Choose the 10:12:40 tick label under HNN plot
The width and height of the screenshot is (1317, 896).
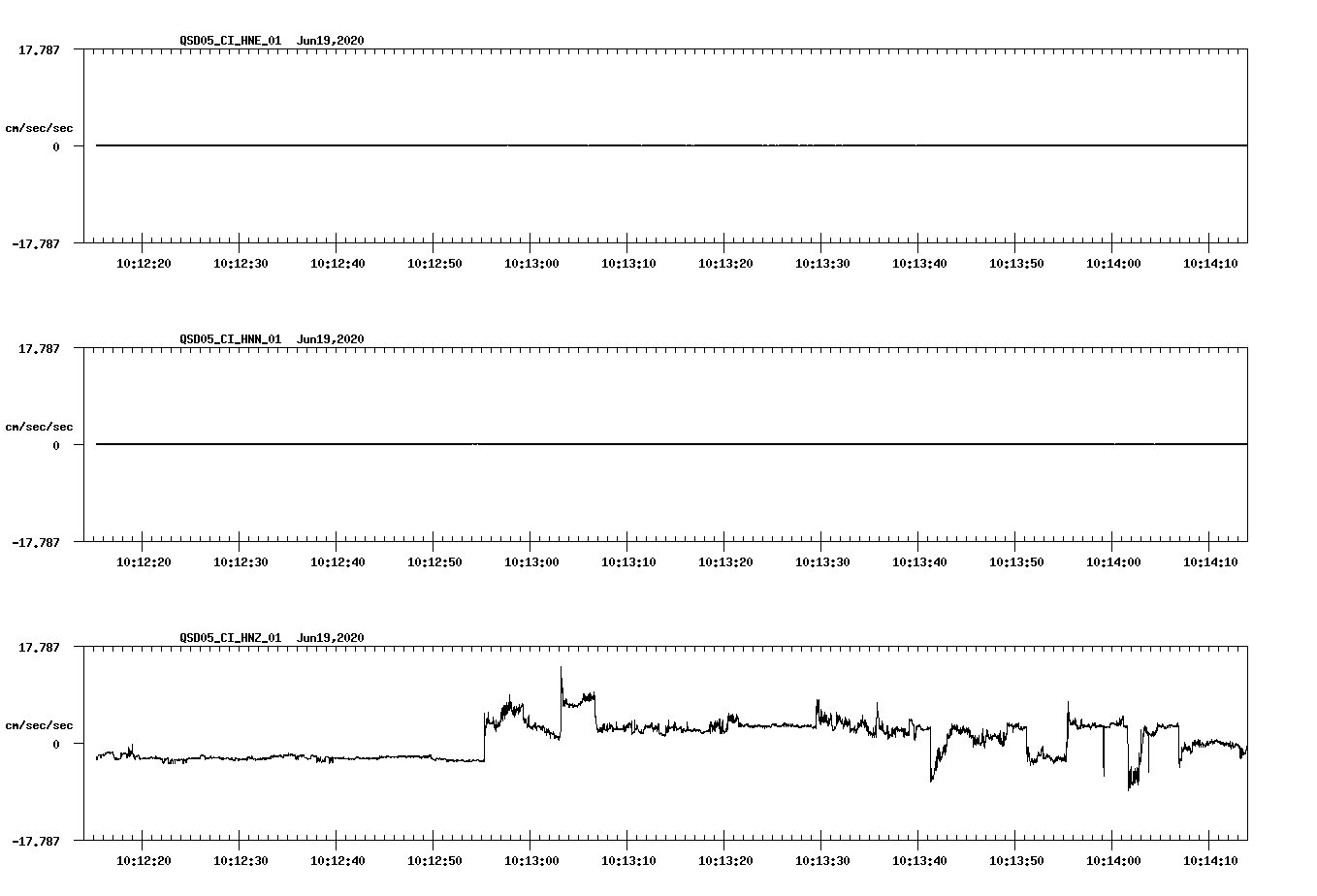[x=337, y=562]
